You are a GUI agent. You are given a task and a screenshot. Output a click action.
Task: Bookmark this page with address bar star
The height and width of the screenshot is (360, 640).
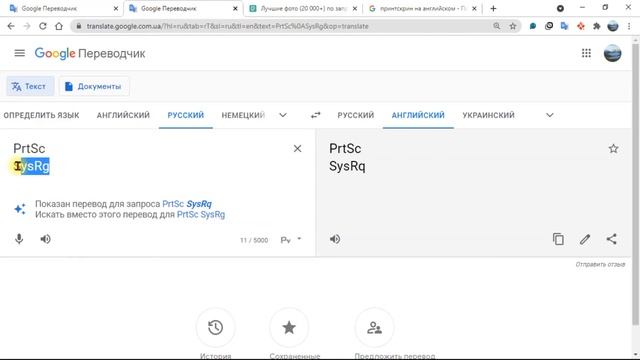513,26
